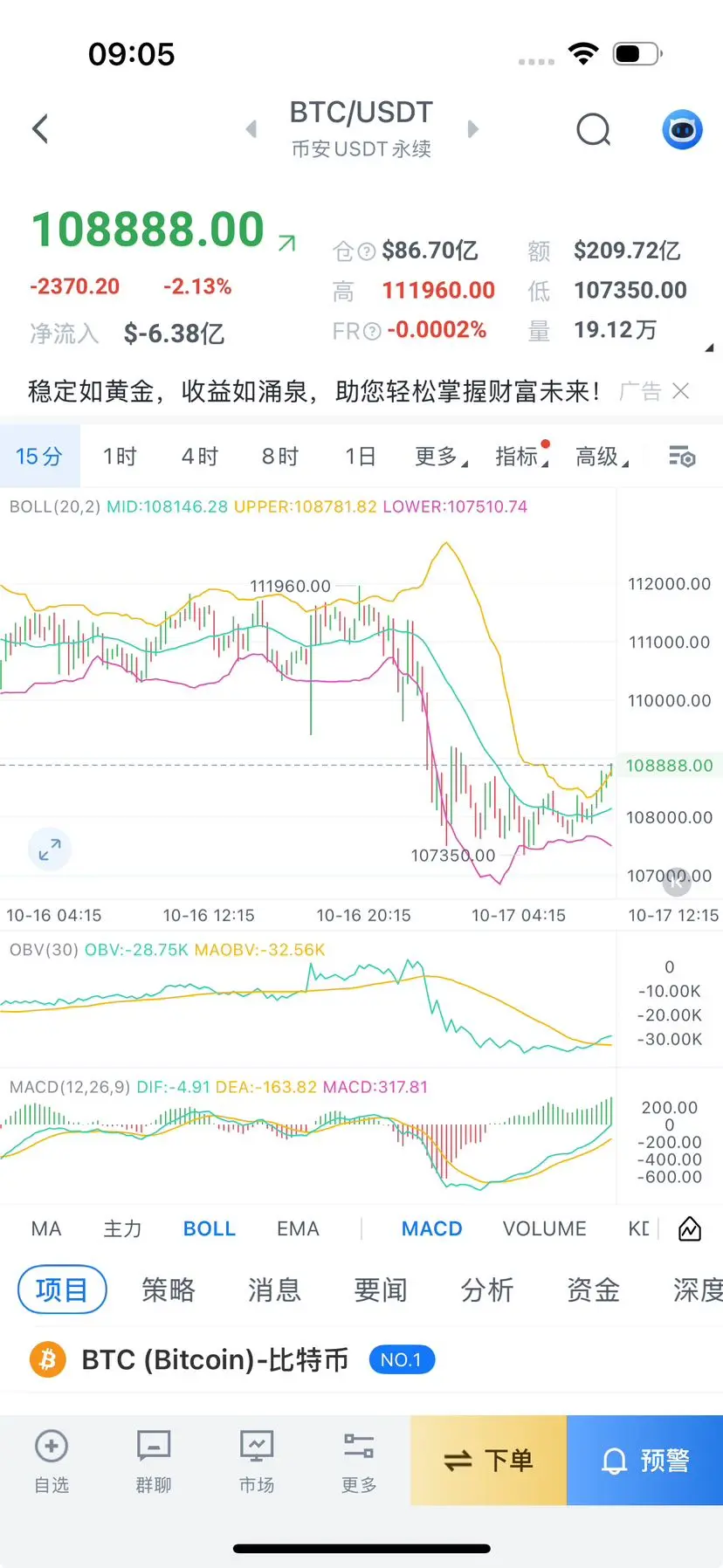Image resolution: width=723 pixels, height=1568 pixels.
Task: Toggle the EMA indicator
Action: [x=298, y=1228]
